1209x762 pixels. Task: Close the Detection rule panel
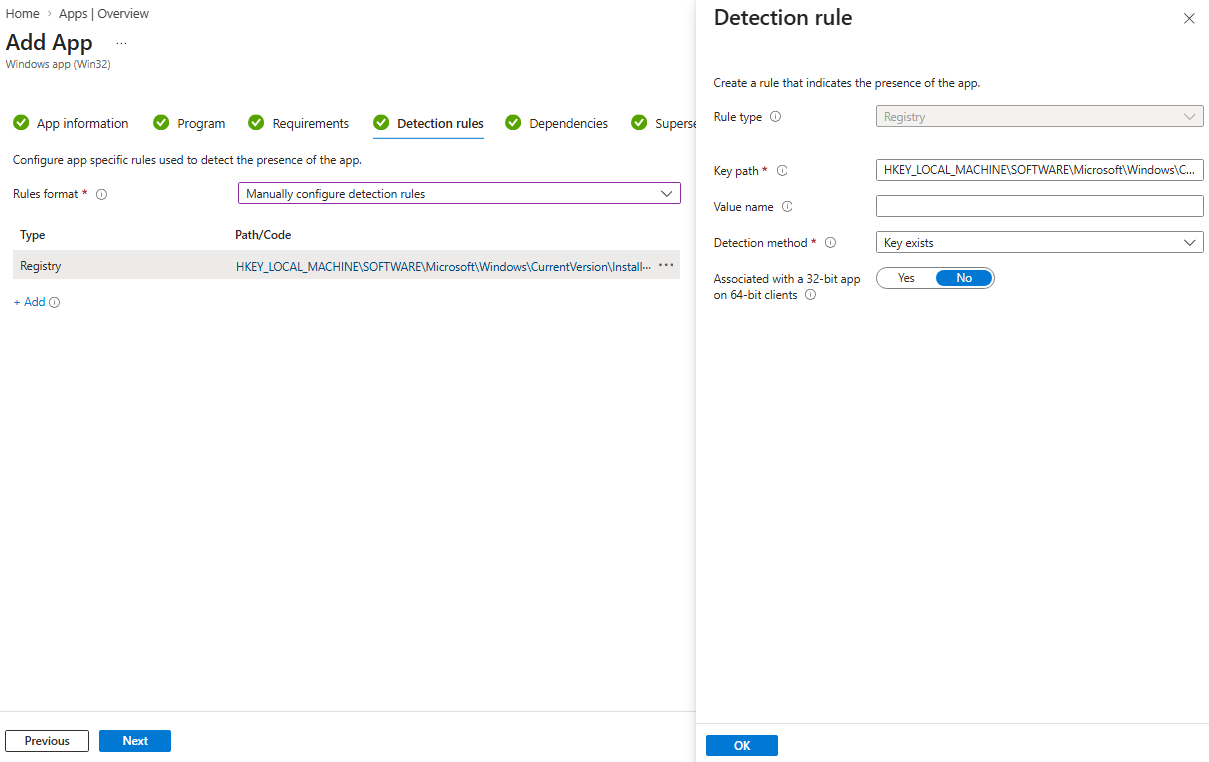[1189, 19]
